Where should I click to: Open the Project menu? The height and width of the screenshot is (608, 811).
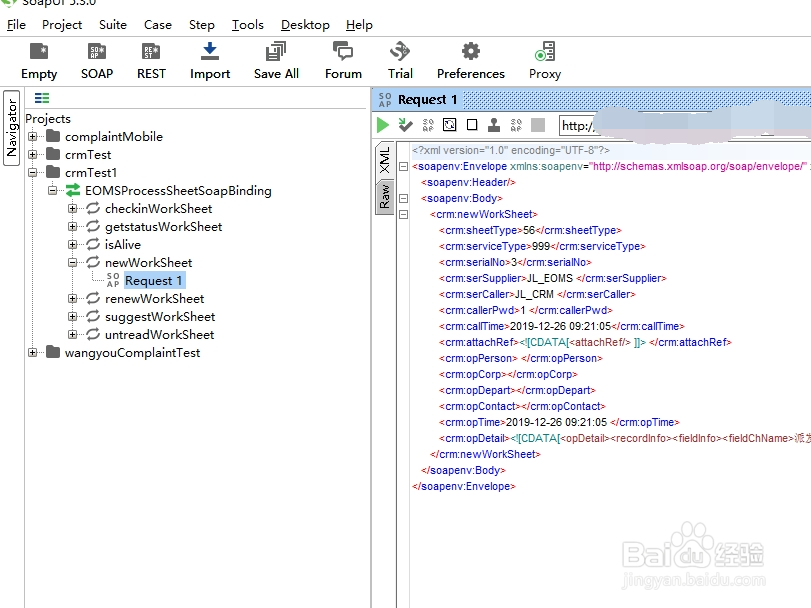[x=62, y=25]
